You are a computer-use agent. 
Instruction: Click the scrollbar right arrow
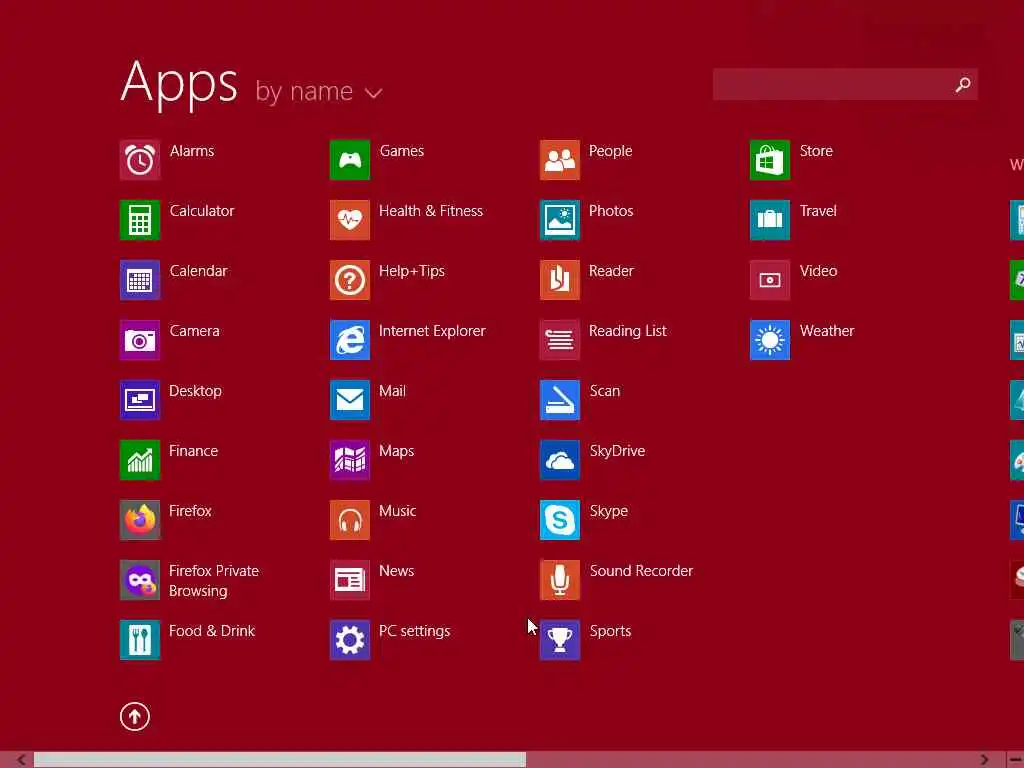pyautogui.click(x=984, y=760)
